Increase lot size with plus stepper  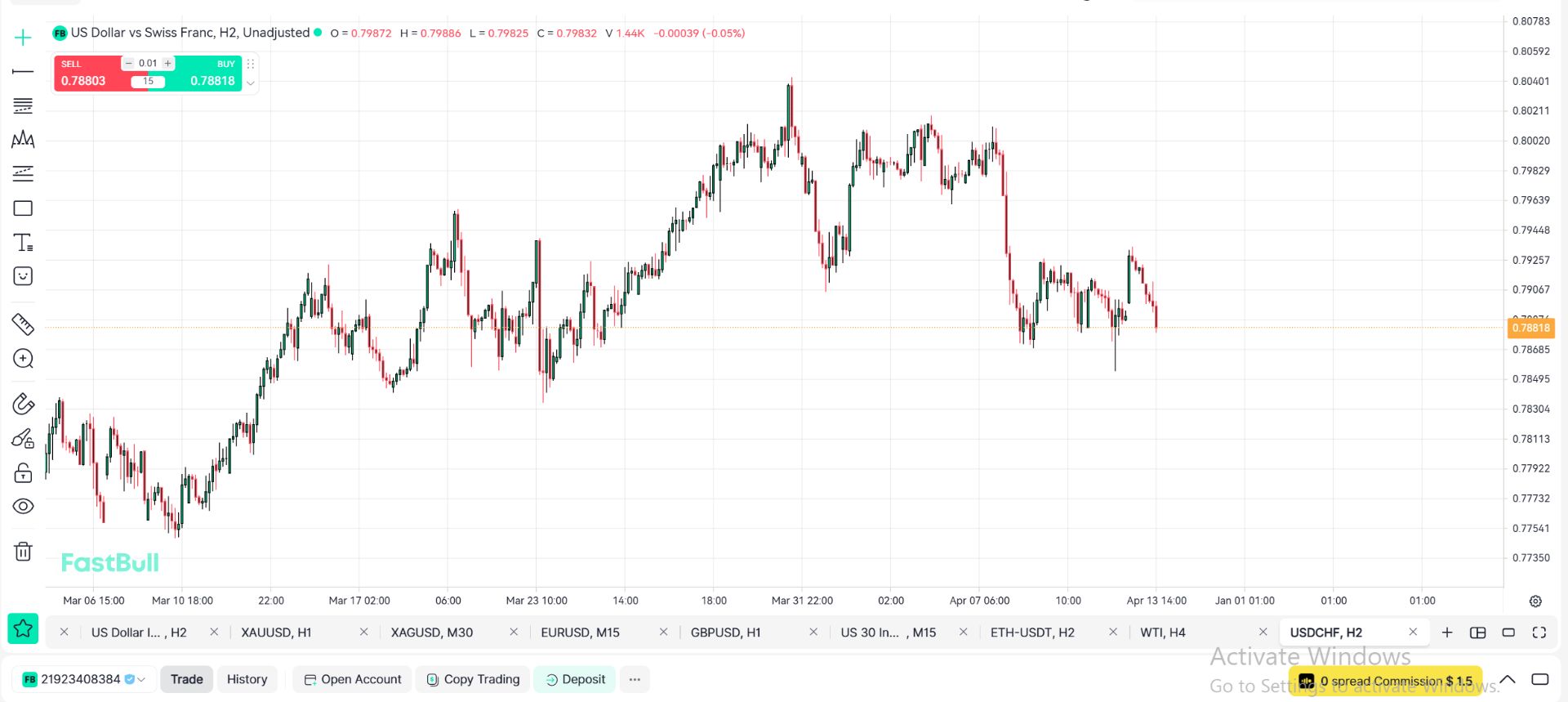click(x=168, y=63)
